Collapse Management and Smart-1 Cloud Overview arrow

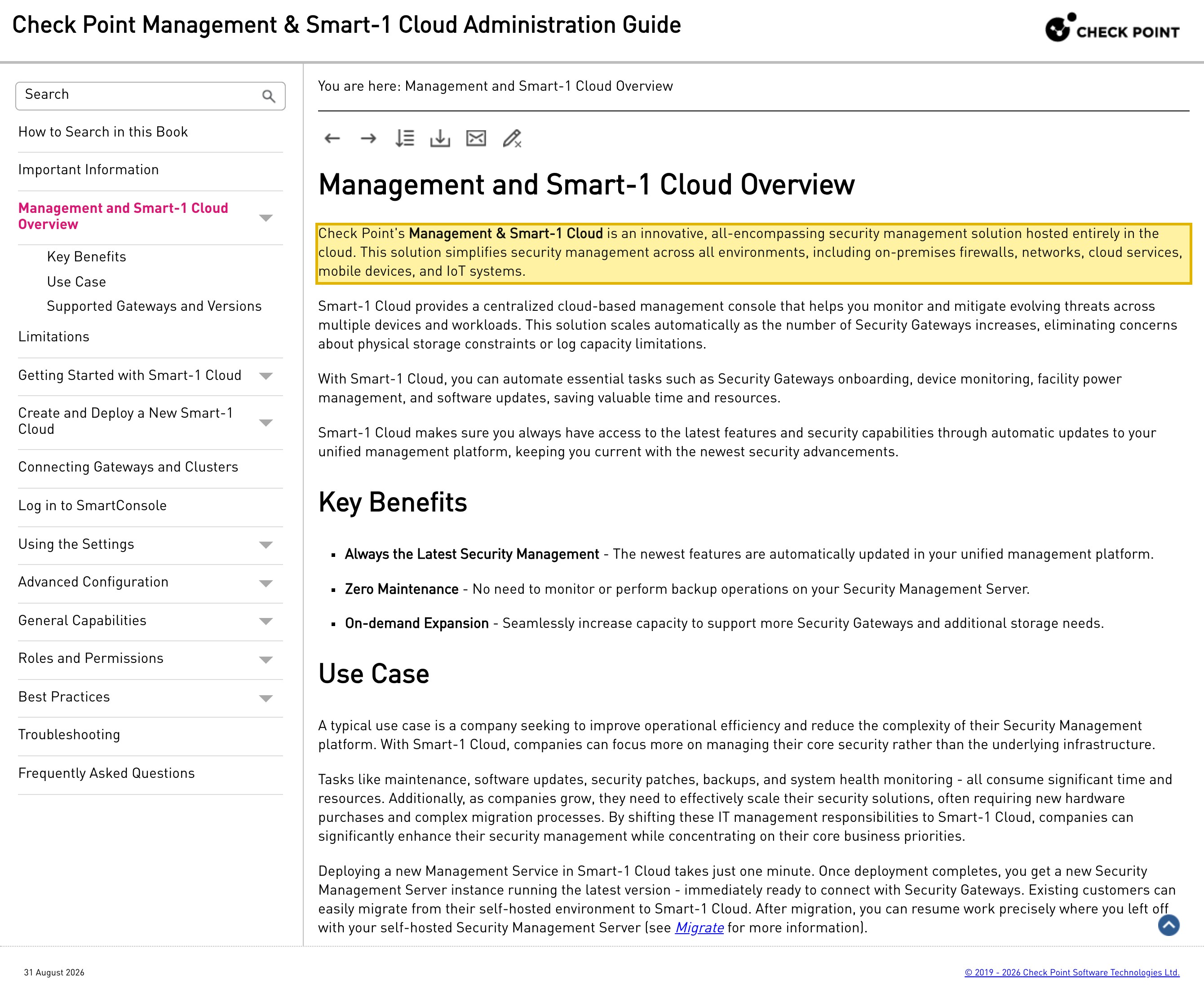pyautogui.click(x=266, y=218)
